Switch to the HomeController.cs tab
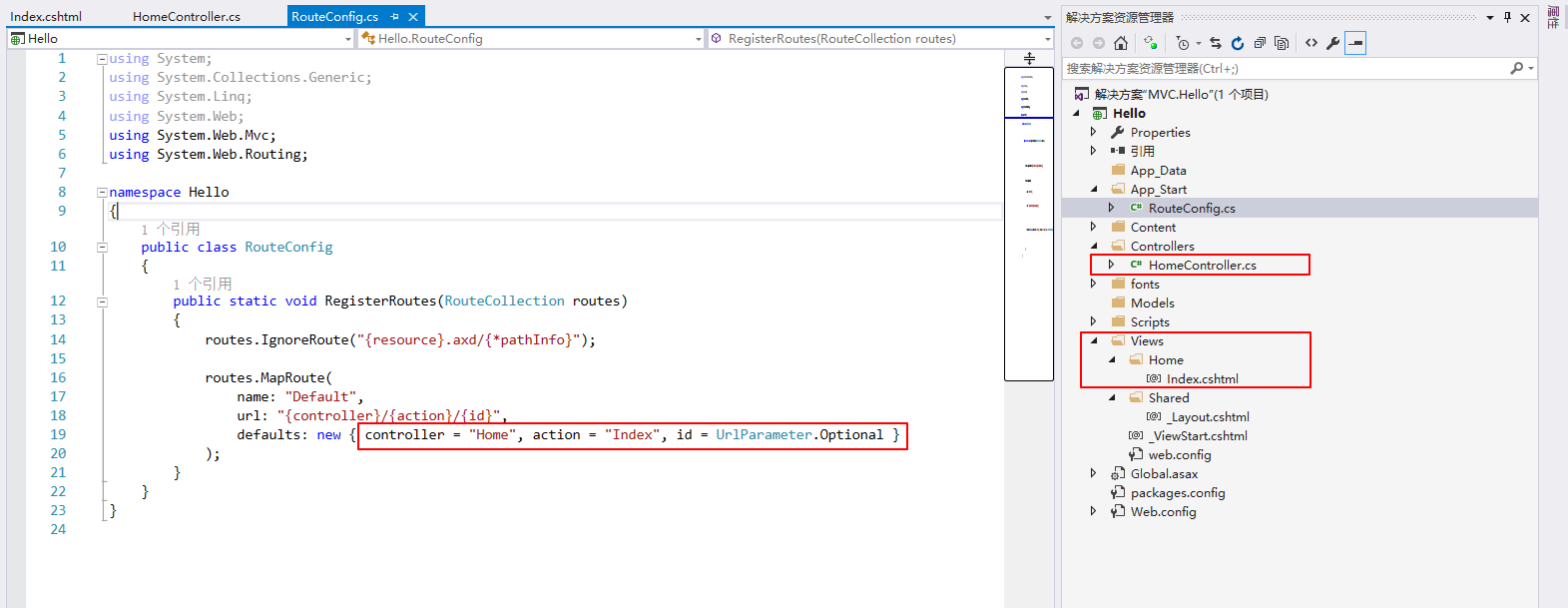Image resolution: width=1568 pixels, height=608 pixels. (187, 17)
